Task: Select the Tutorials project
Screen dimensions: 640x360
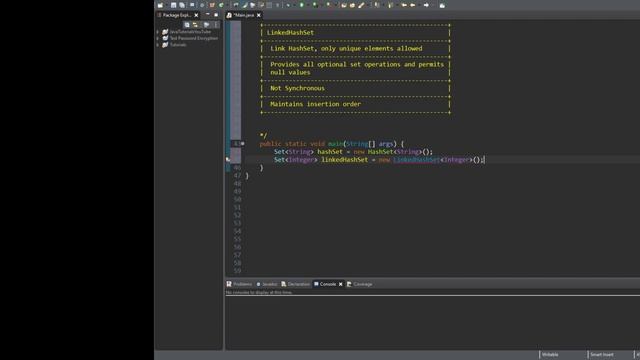Action: pyautogui.click(x=178, y=44)
